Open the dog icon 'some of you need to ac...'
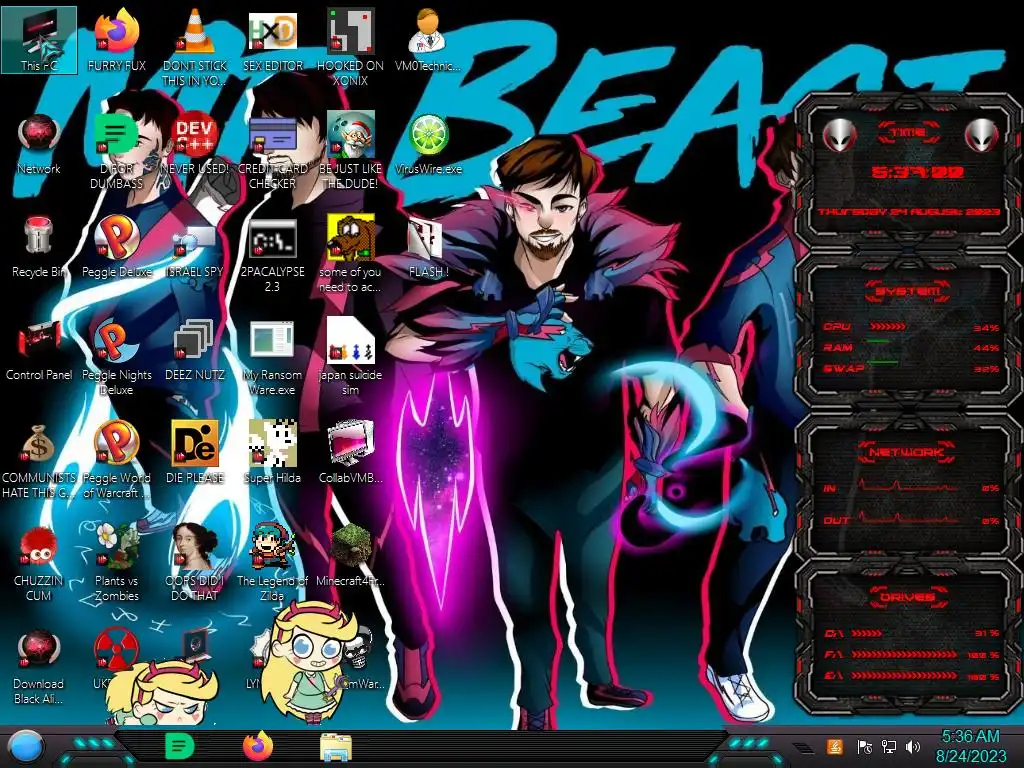The image size is (1024, 768). coord(350,253)
